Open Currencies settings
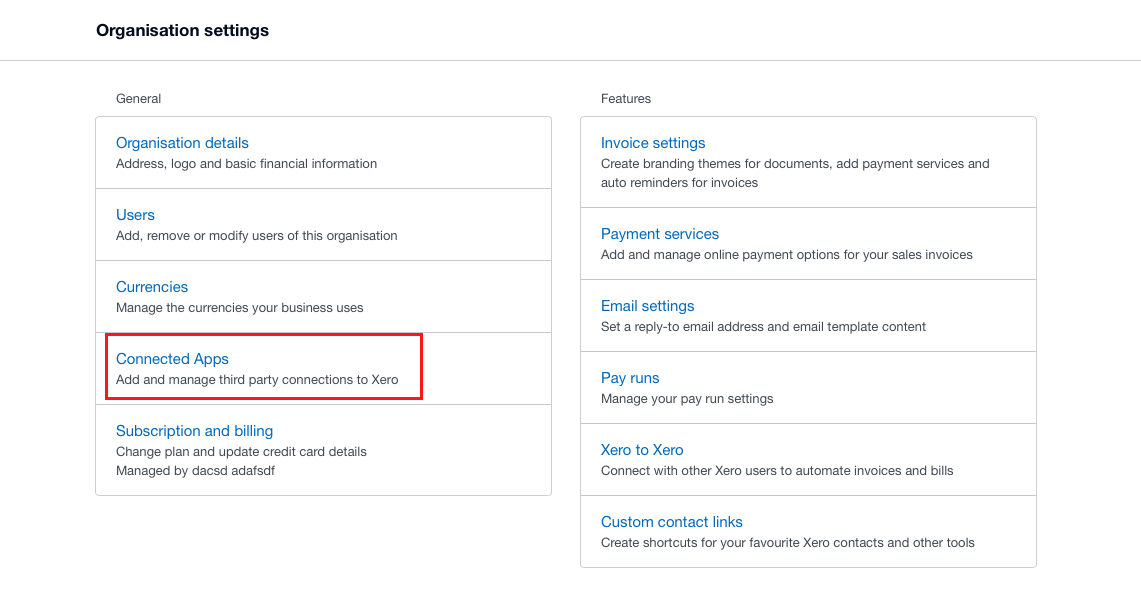This screenshot has height=594, width=1141. point(152,287)
